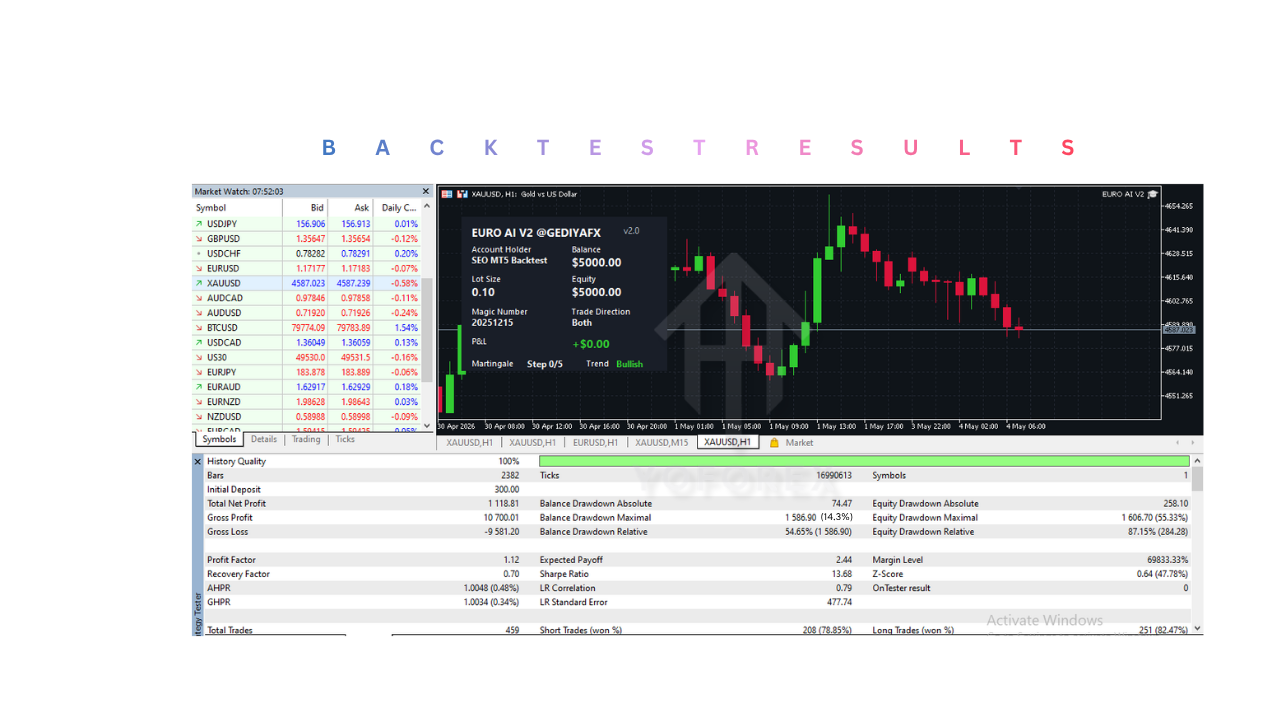Click Market Watch scroll-down arrow
Image resolution: width=1280 pixels, height=720 pixels.
coord(427,425)
